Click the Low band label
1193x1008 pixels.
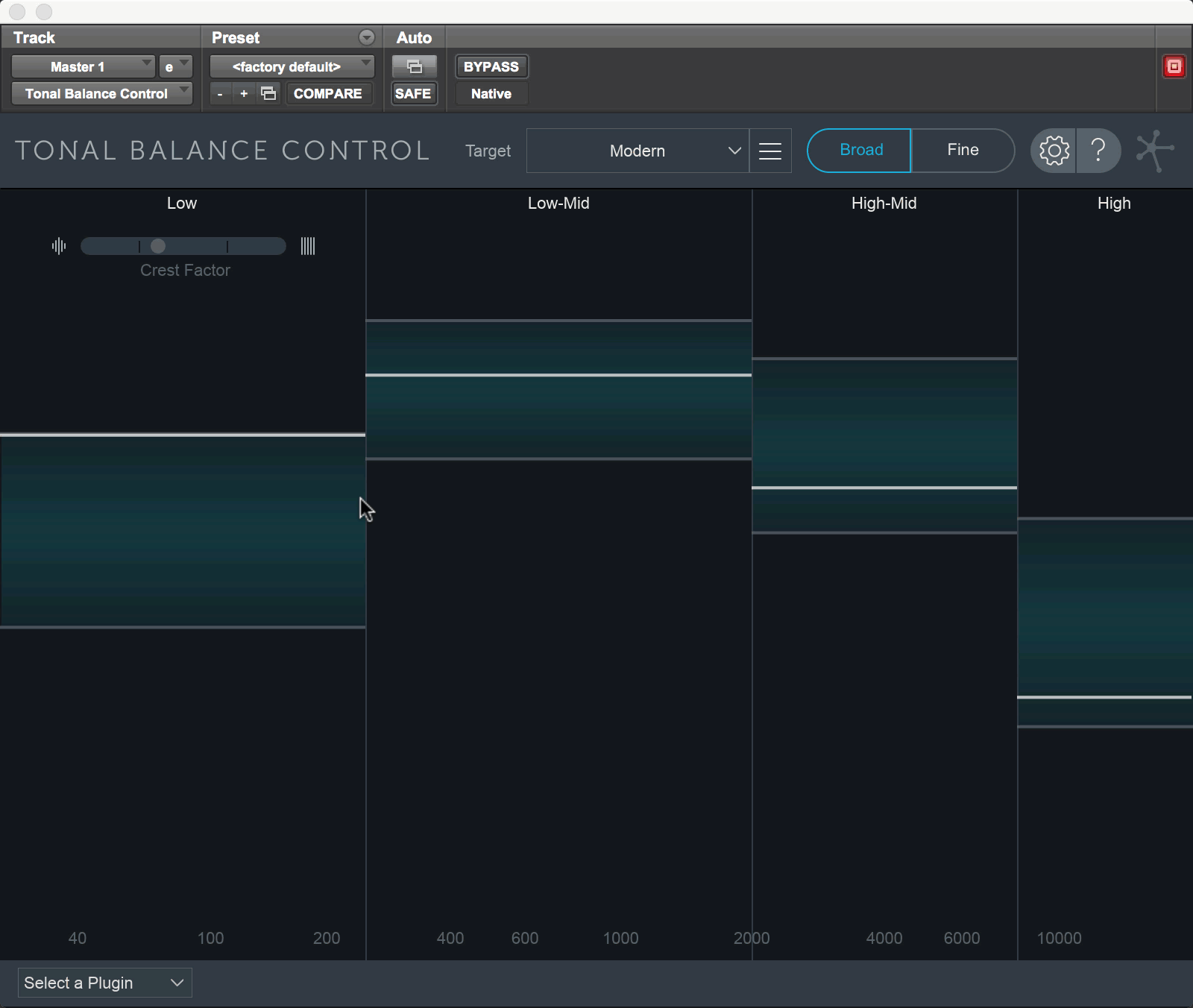[x=182, y=203]
